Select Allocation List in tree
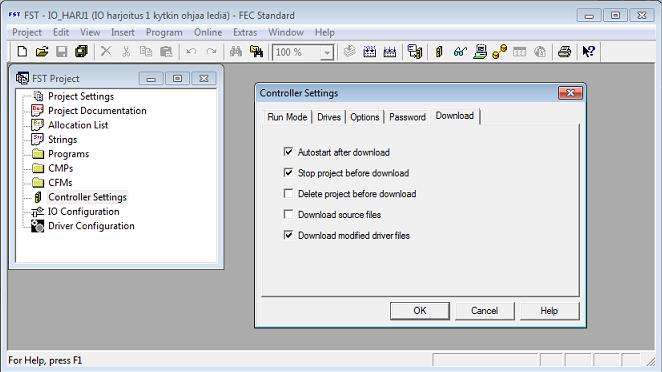662x372 pixels. pos(78,125)
